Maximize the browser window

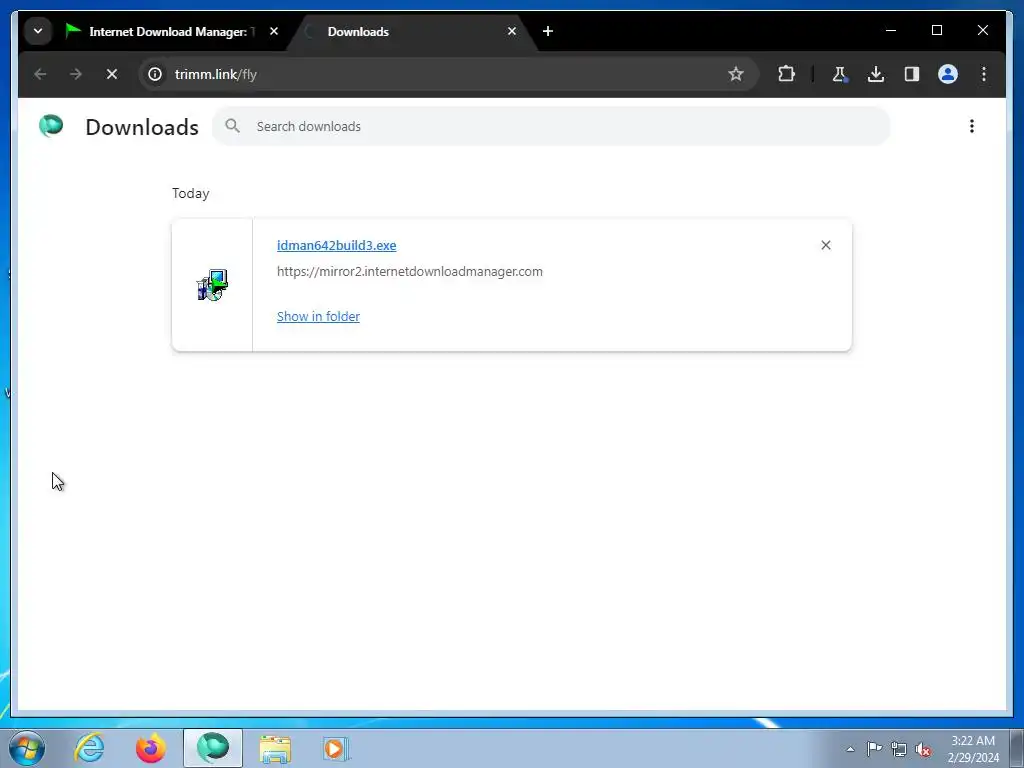(x=936, y=31)
